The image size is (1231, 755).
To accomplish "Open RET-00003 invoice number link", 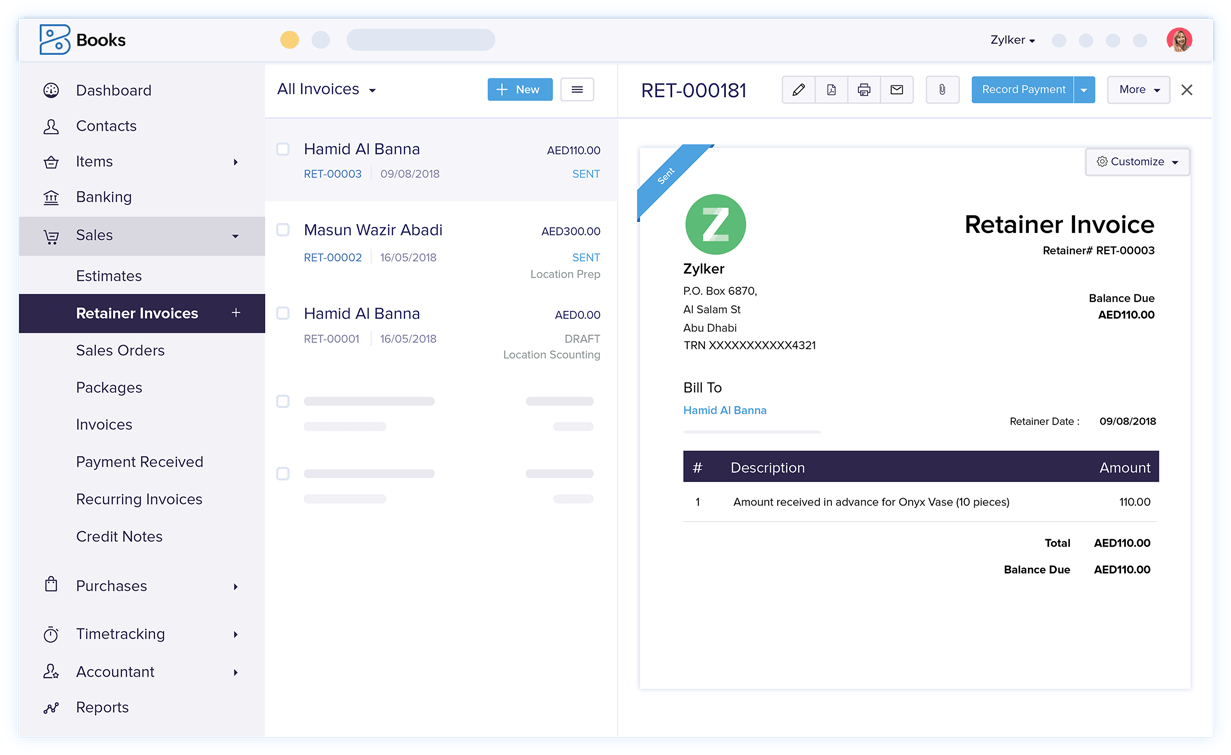I will 333,174.
